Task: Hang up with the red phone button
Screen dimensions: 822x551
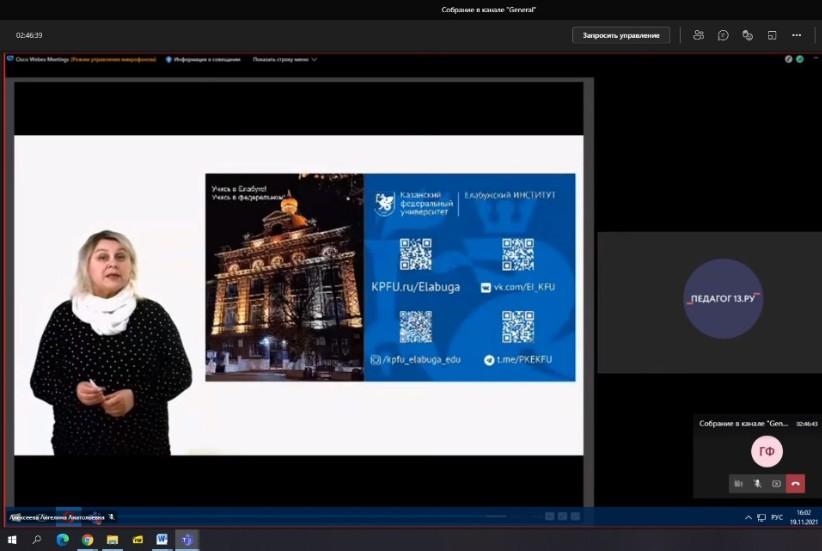Action: [796, 483]
